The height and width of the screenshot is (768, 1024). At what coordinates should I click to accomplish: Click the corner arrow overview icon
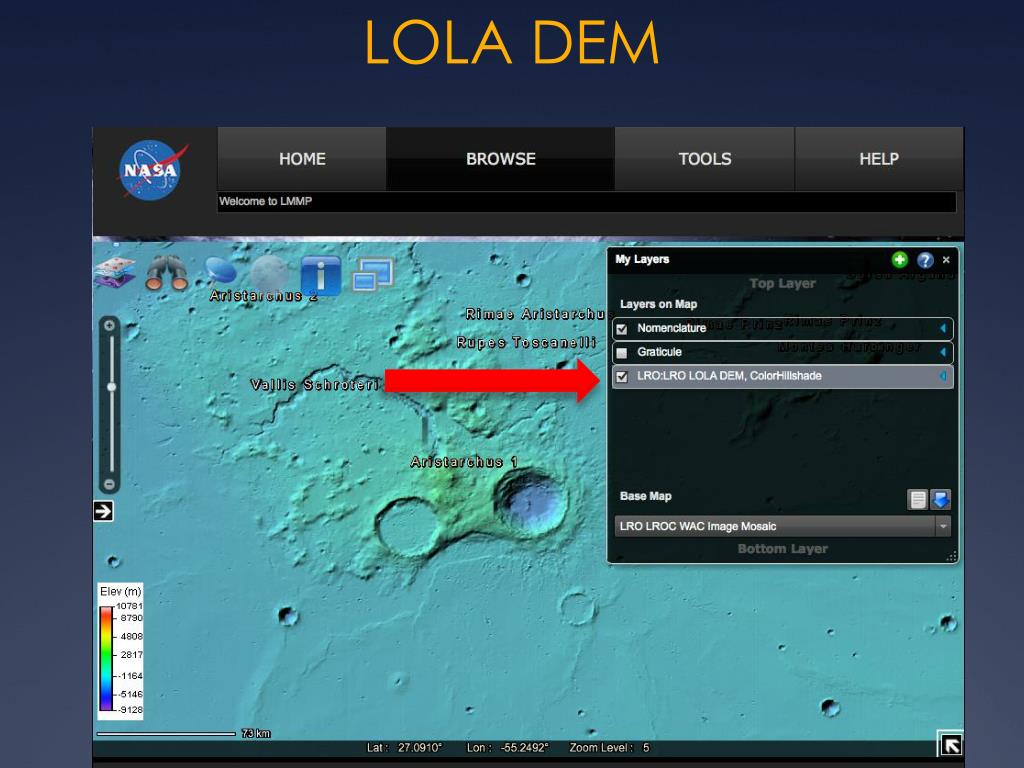click(950, 744)
